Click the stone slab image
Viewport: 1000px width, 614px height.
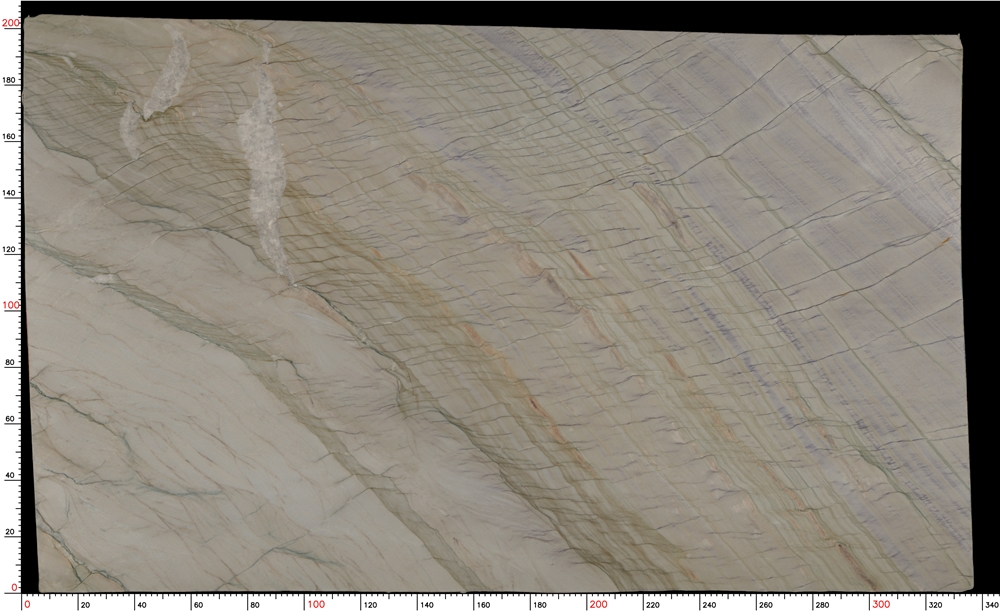point(497,303)
